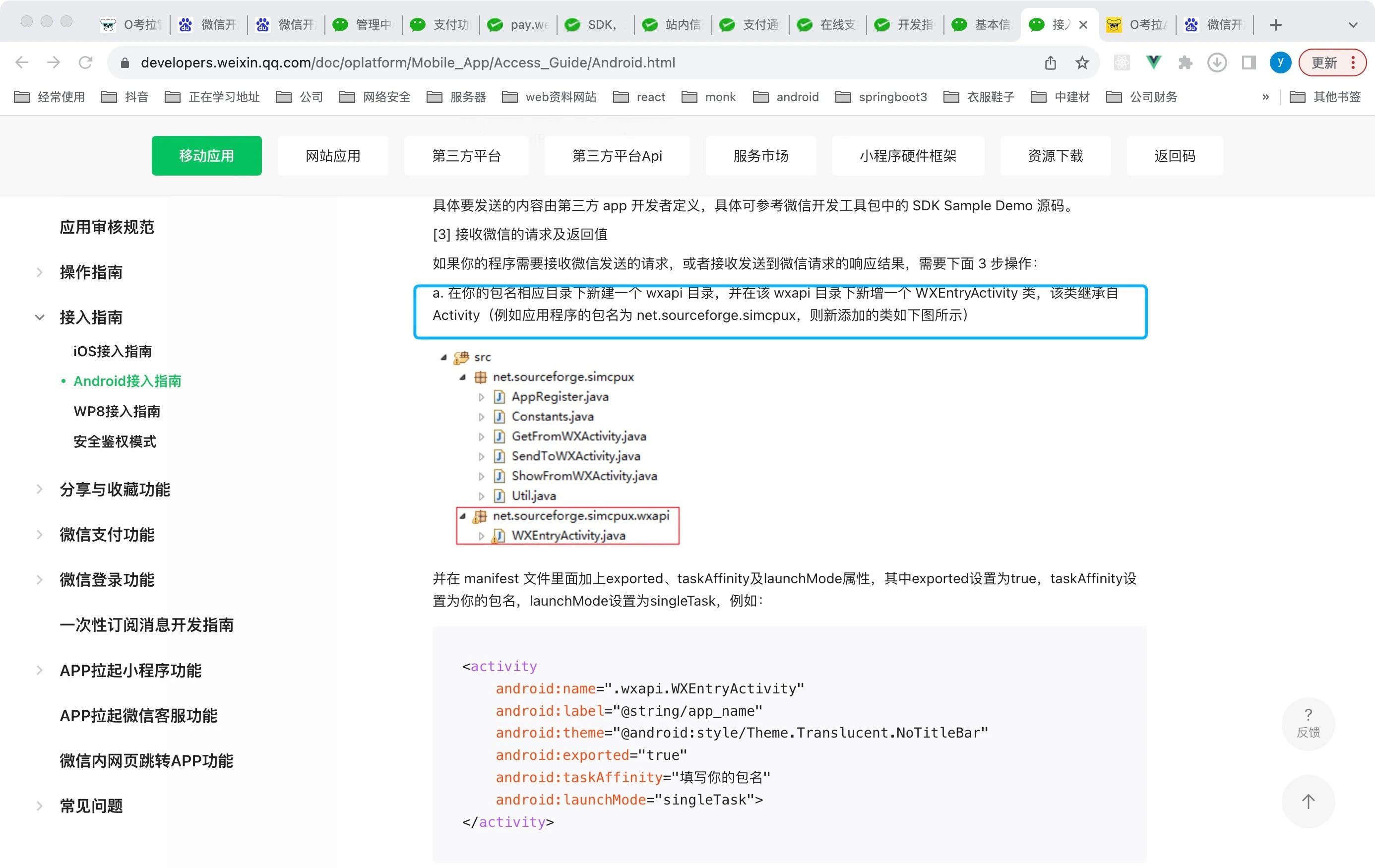The image size is (1375, 868).
Task: Open 微信内网页跳转APP功能 in sidebar
Action: [x=147, y=760]
